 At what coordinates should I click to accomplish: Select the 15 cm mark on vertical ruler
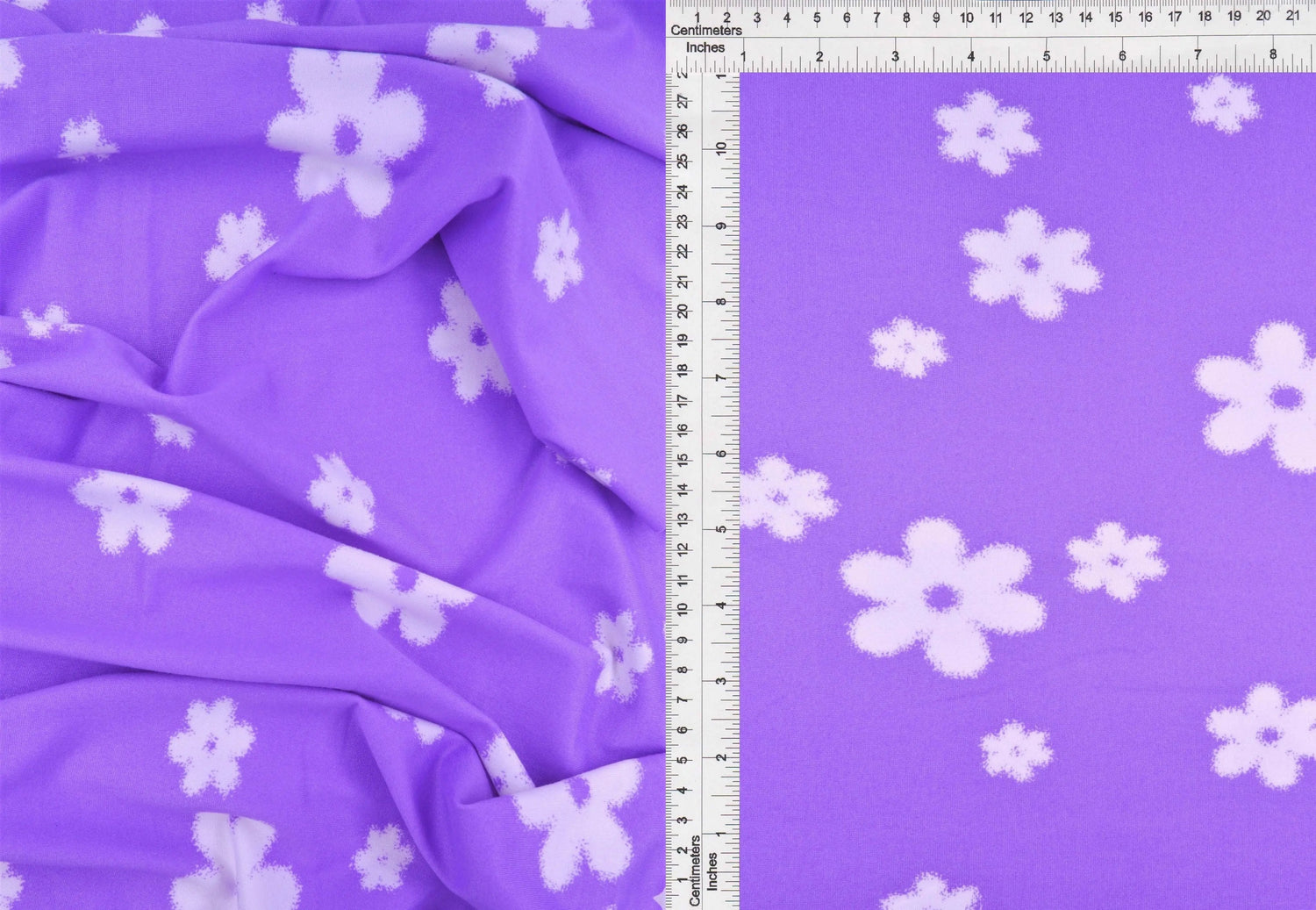pyautogui.click(x=683, y=459)
